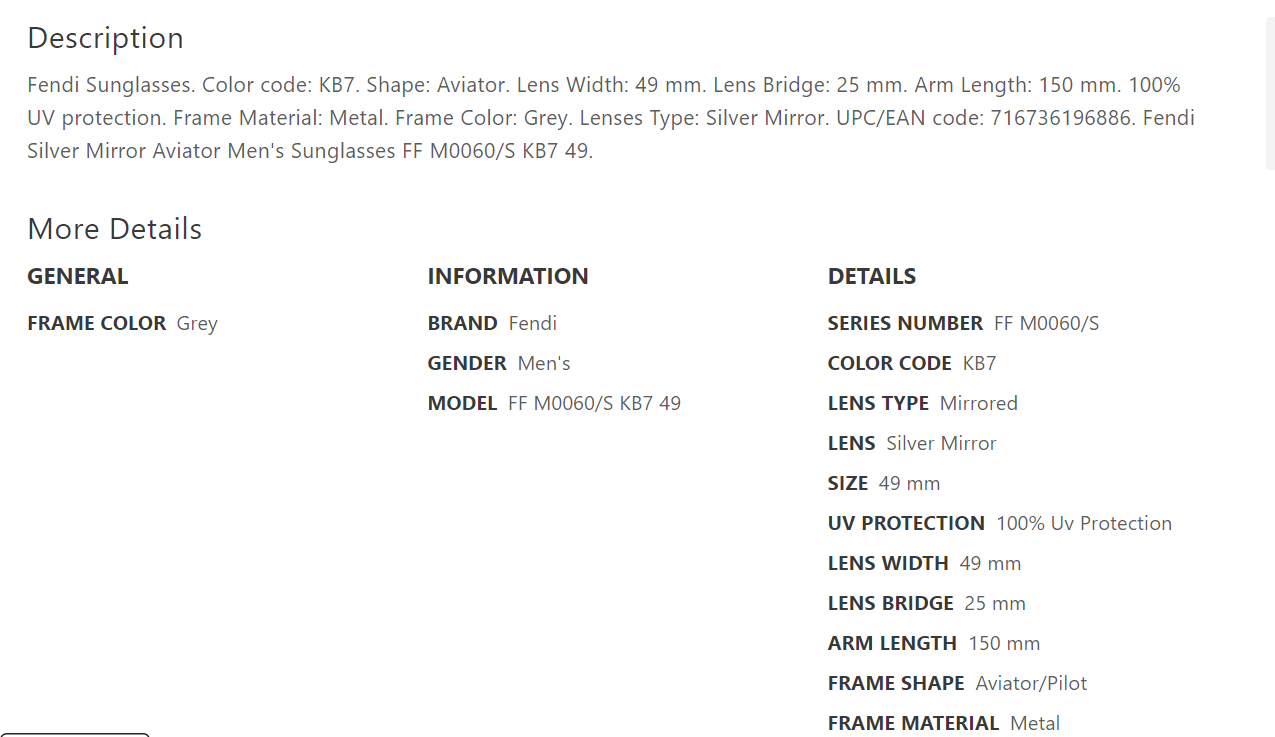Click the FRAME MATERIAL value Metal
Screen dimensions: 1275x737
pos(1035,723)
